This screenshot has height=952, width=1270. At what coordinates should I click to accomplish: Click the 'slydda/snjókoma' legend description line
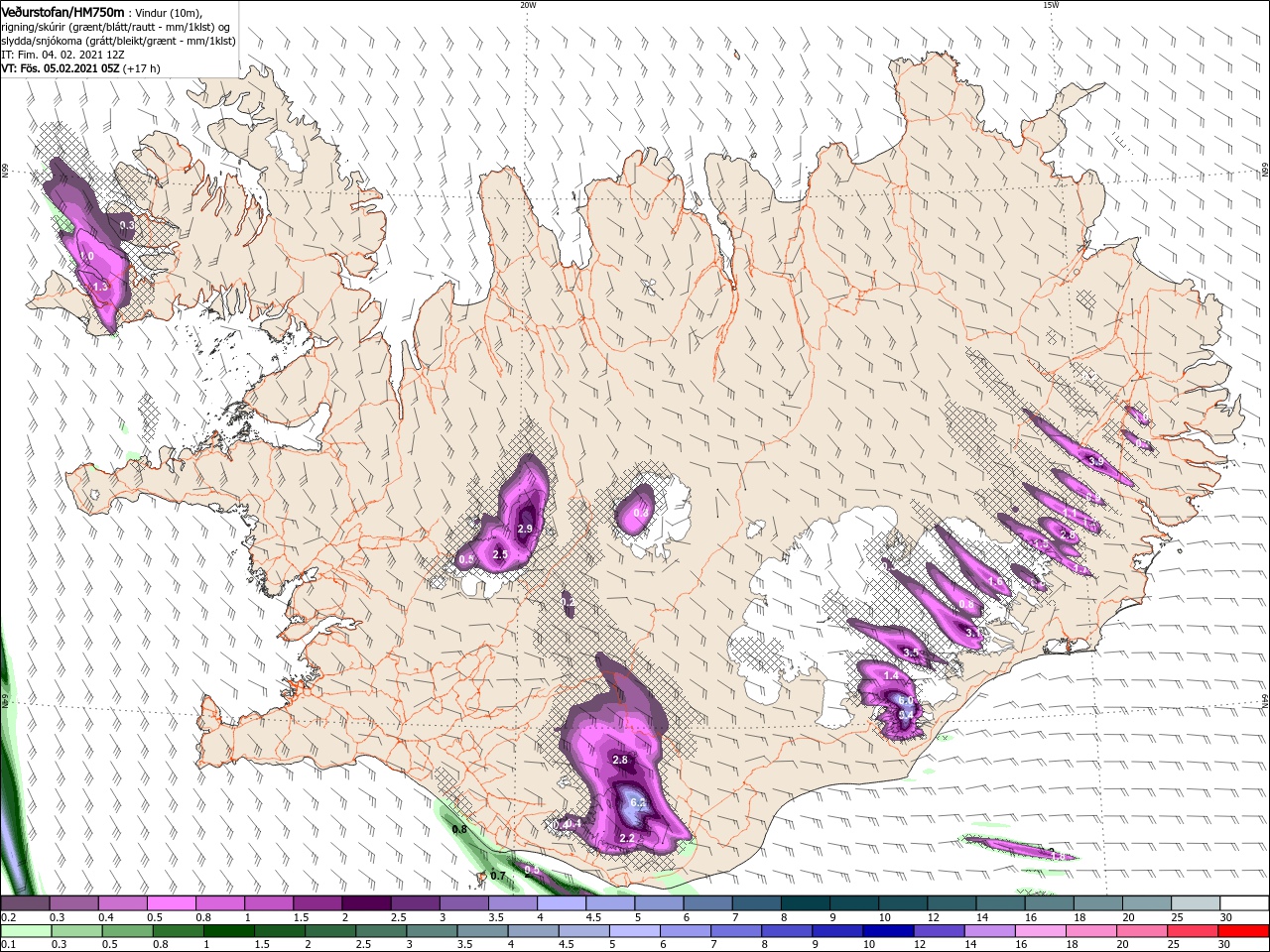pos(116,41)
